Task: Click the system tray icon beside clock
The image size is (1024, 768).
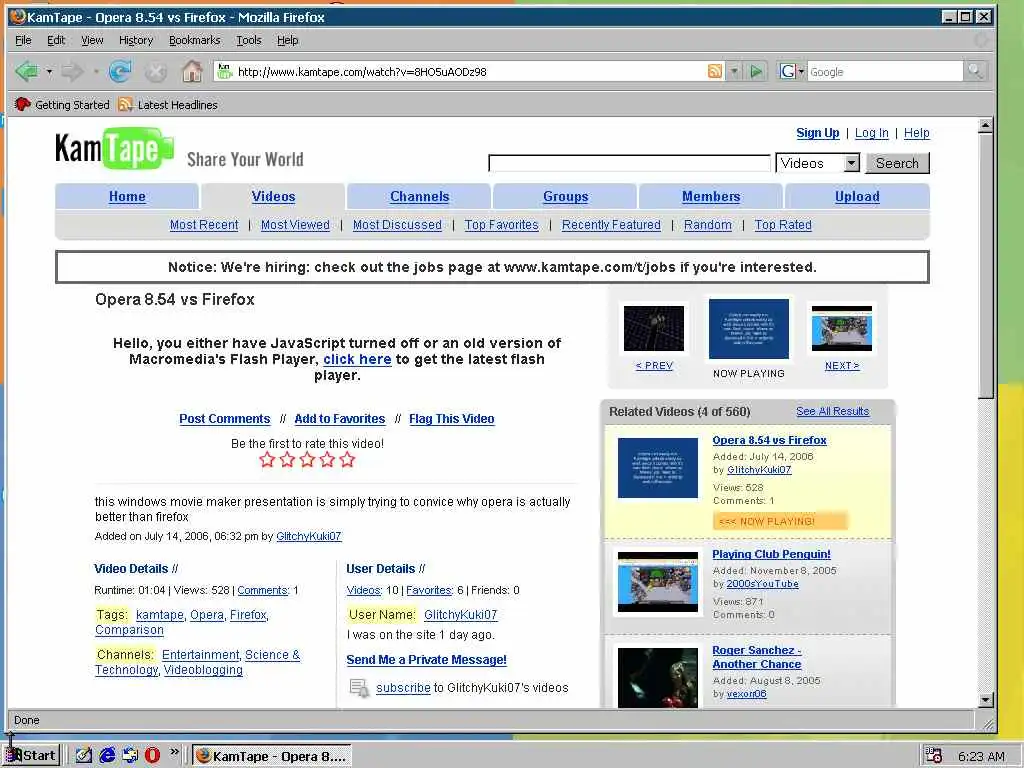Action: click(x=935, y=756)
